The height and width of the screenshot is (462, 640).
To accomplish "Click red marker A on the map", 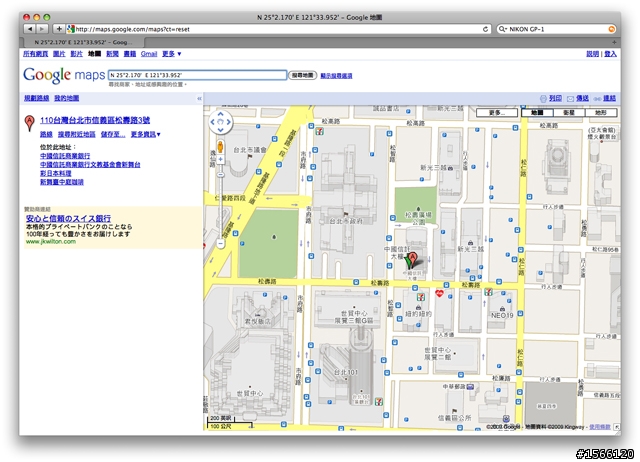I will [x=413, y=260].
